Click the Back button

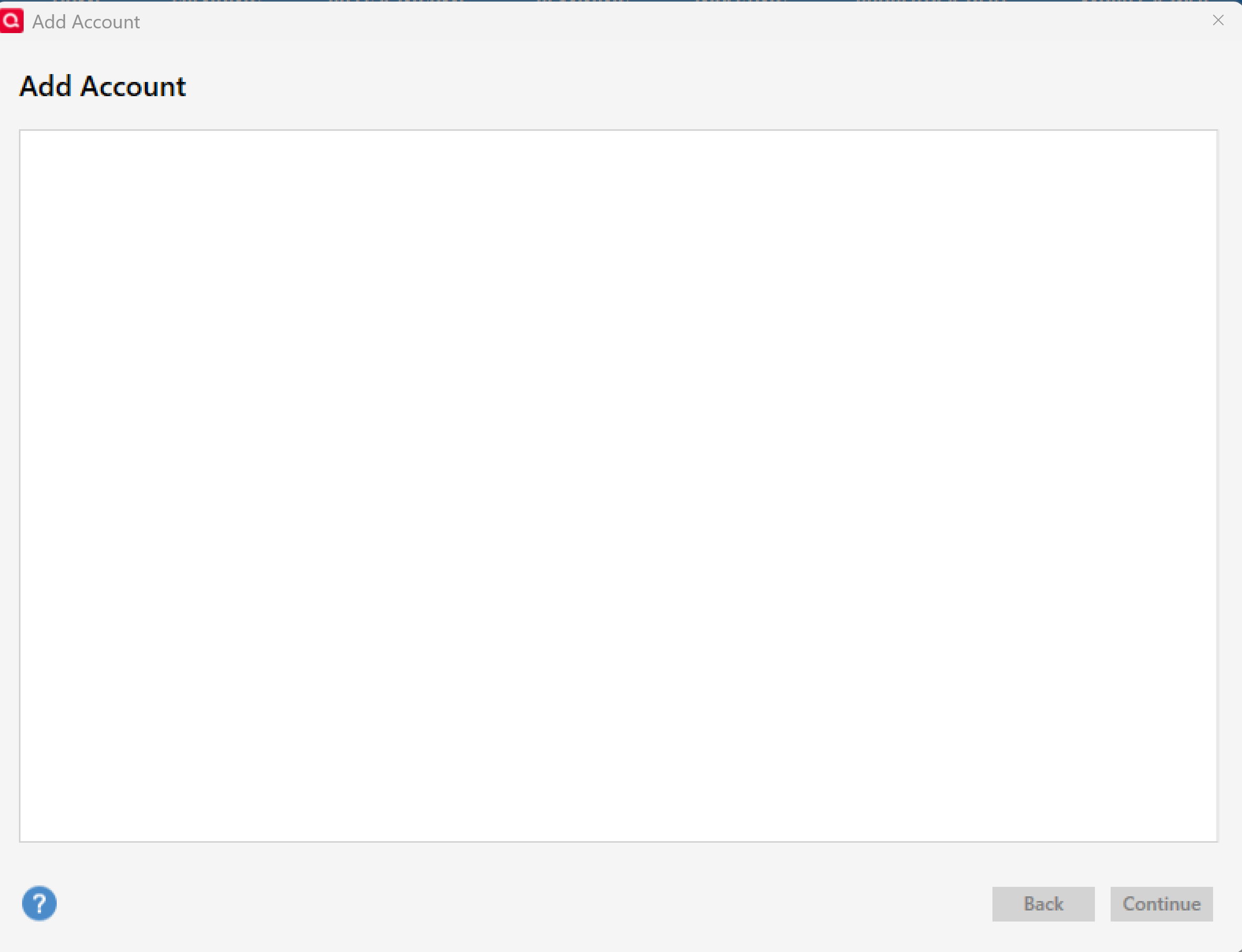[x=1043, y=904]
